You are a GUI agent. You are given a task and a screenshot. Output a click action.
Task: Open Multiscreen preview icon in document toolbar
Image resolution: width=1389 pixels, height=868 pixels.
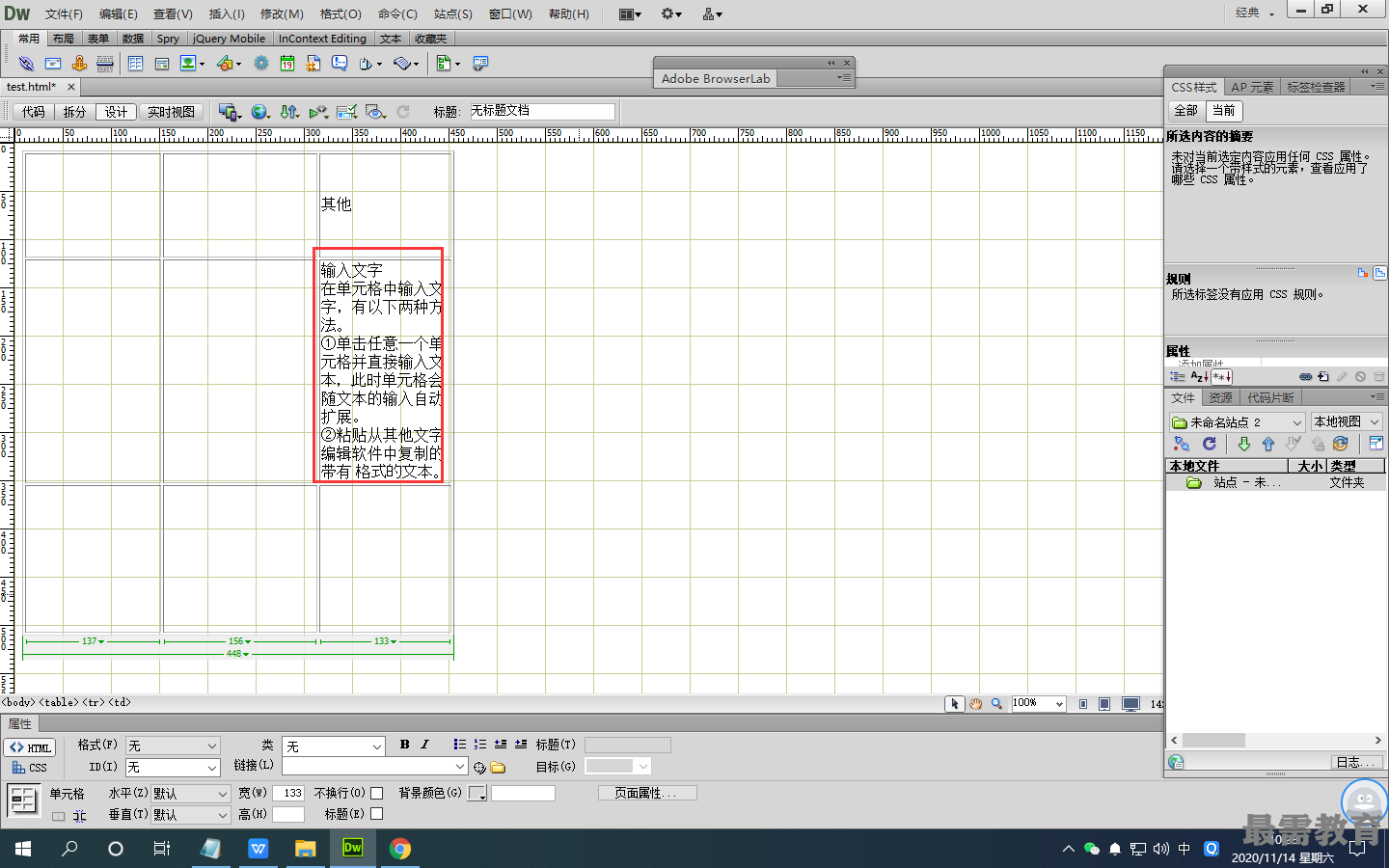pos(228,112)
